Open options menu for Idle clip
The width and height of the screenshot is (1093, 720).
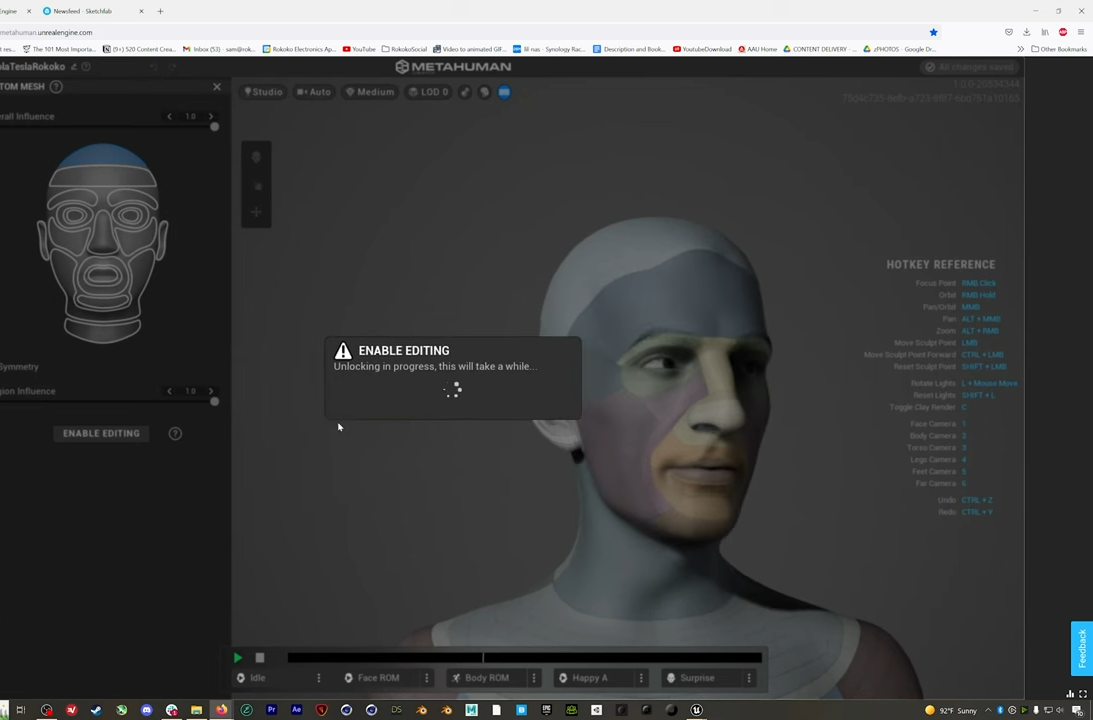coord(319,677)
